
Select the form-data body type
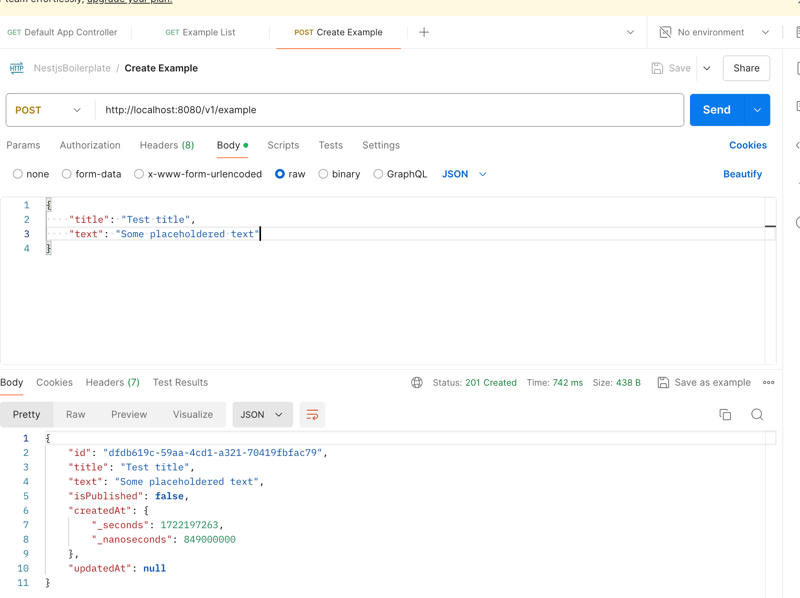(66, 174)
